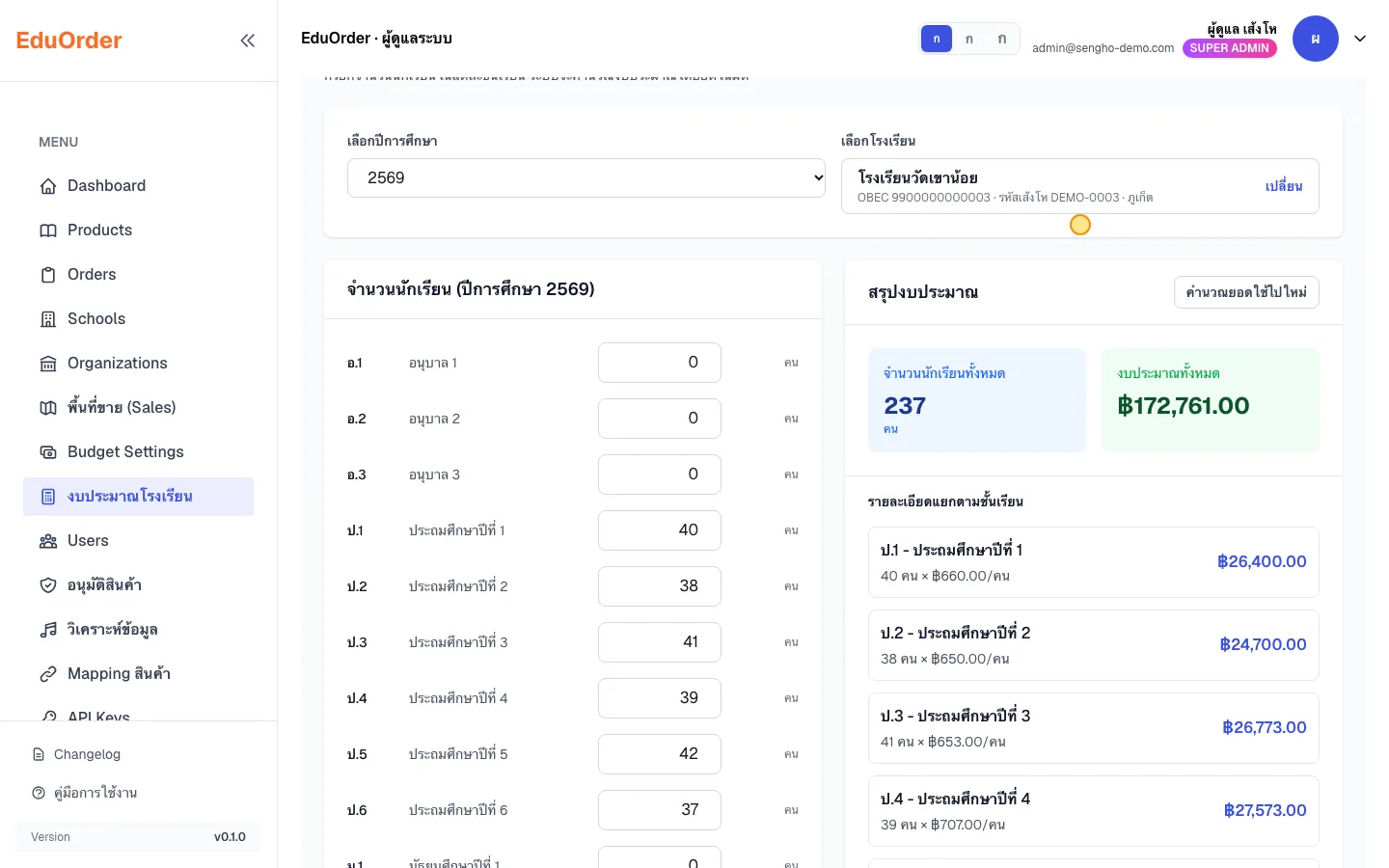Select the smallest ก font-size option
This screenshot has width=1389, height=868.
click(937, 39)
